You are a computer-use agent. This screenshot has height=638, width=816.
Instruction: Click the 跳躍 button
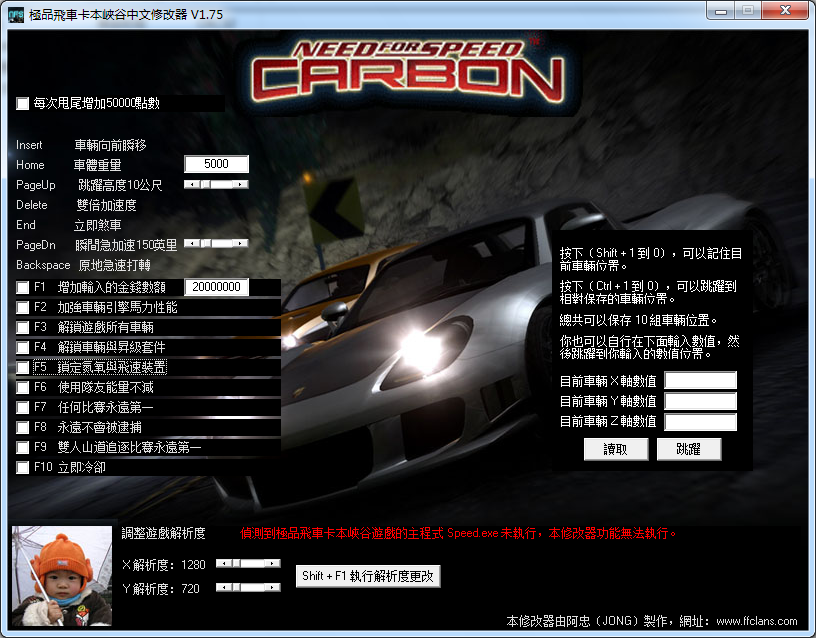tap(689, 449)
